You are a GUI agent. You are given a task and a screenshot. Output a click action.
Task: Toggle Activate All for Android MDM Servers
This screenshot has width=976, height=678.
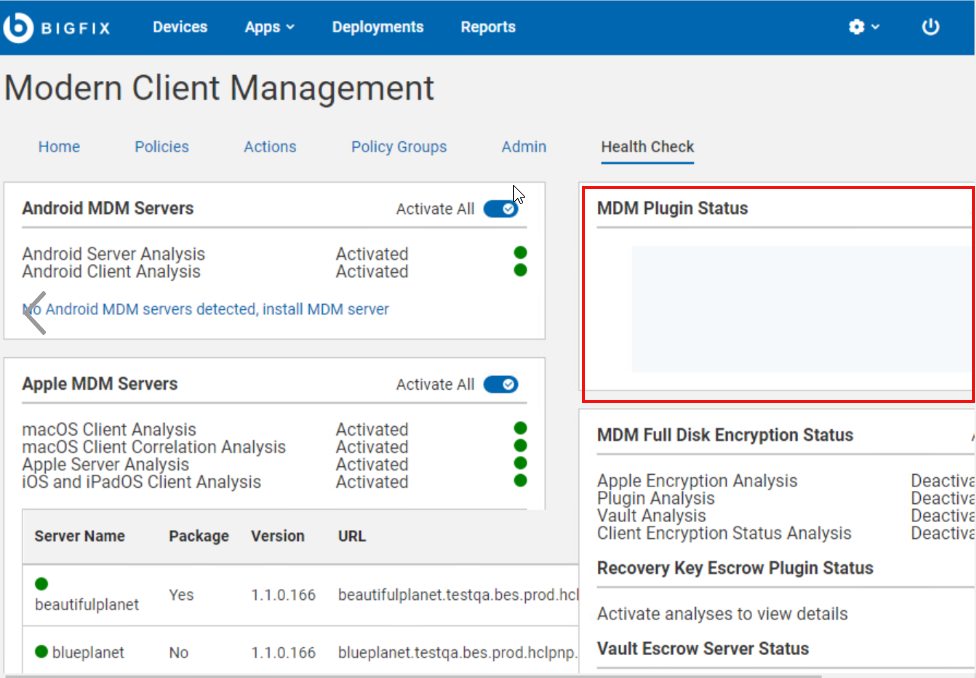coord(500,209)
